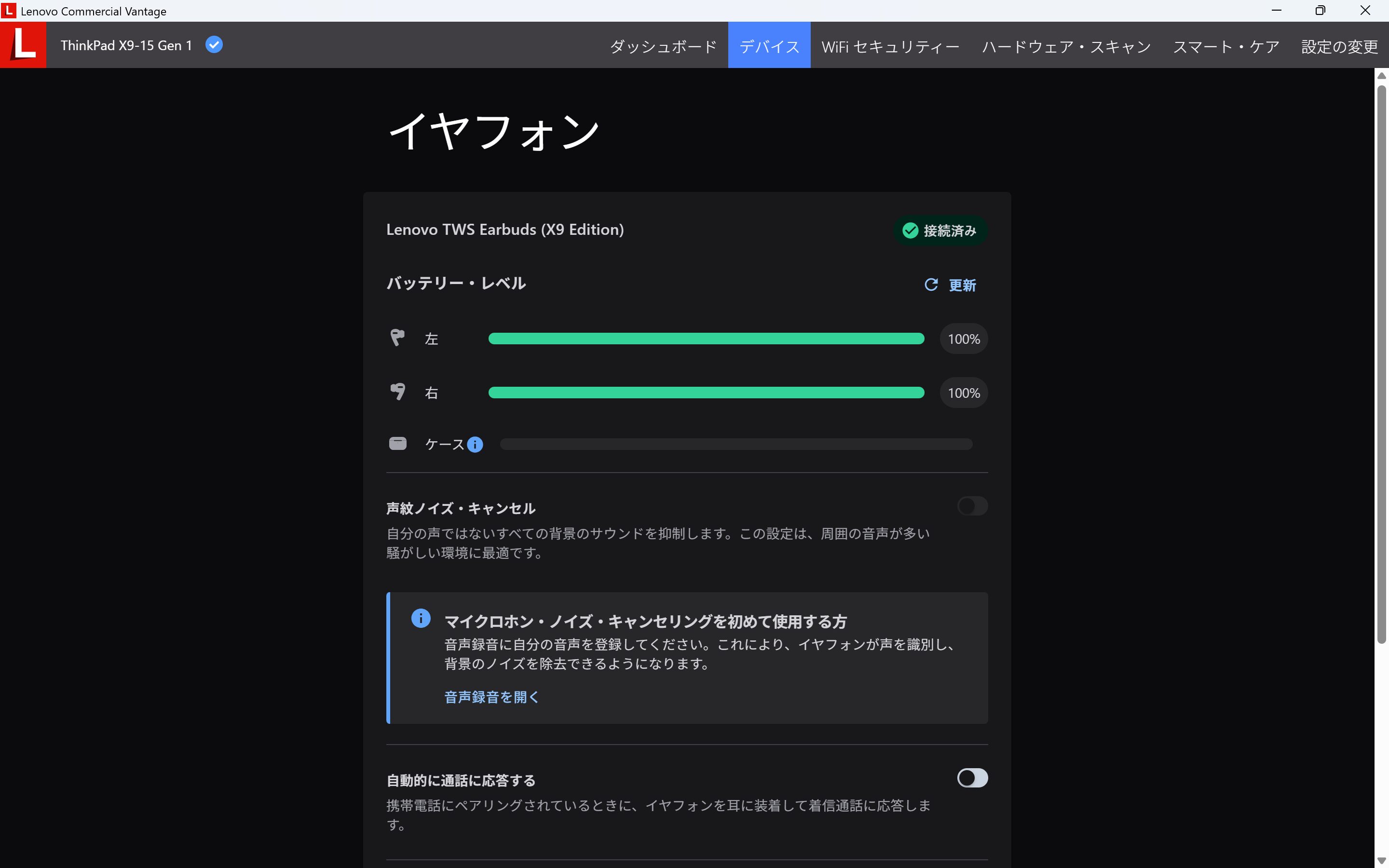The image size is (1389, 868).
Task: Click the right earbud 100% value
Action: pos(964,393)
